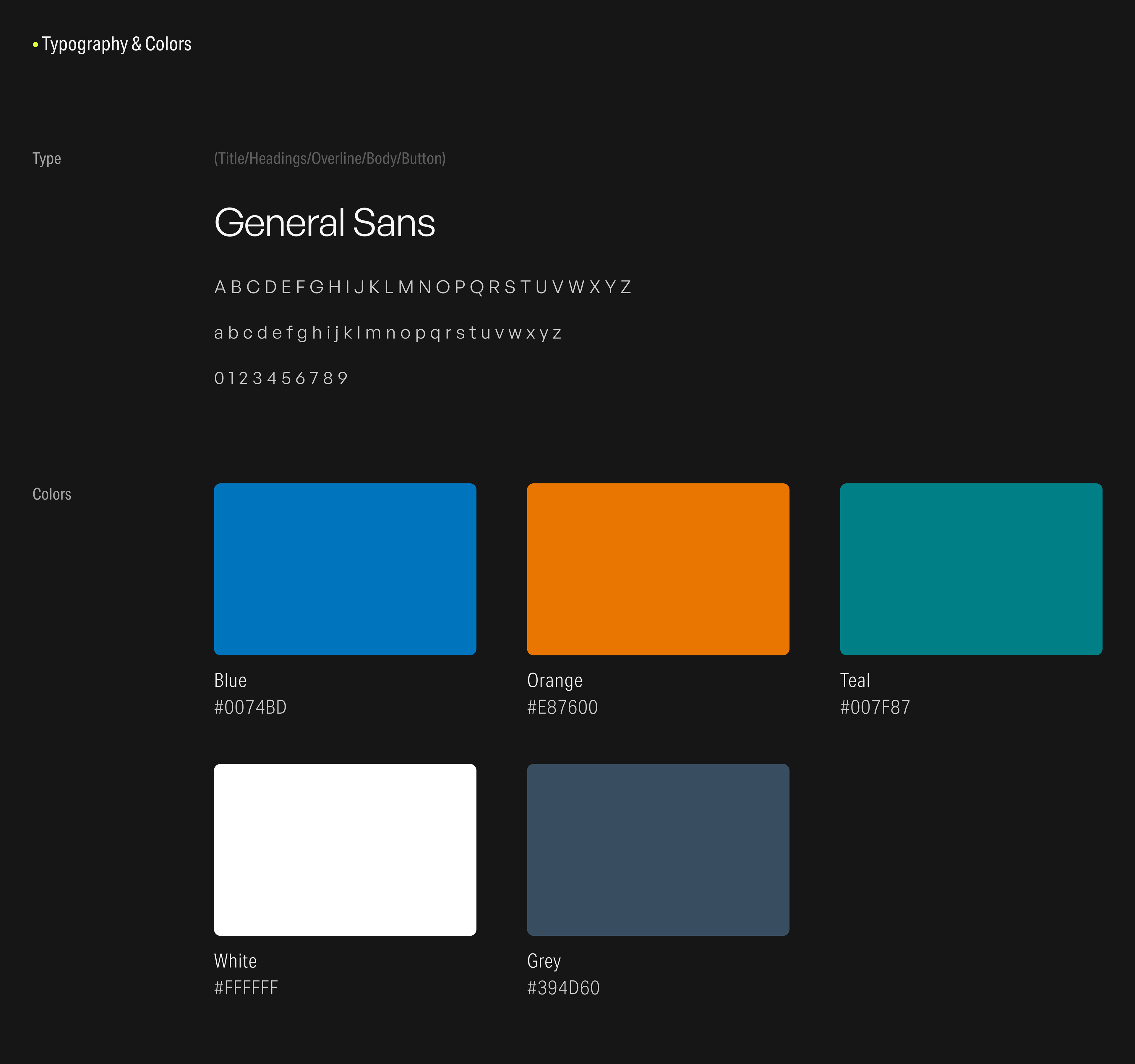Click the General Sans font title
This screenshot has width=1135, height=1064.
click(324, 222)
